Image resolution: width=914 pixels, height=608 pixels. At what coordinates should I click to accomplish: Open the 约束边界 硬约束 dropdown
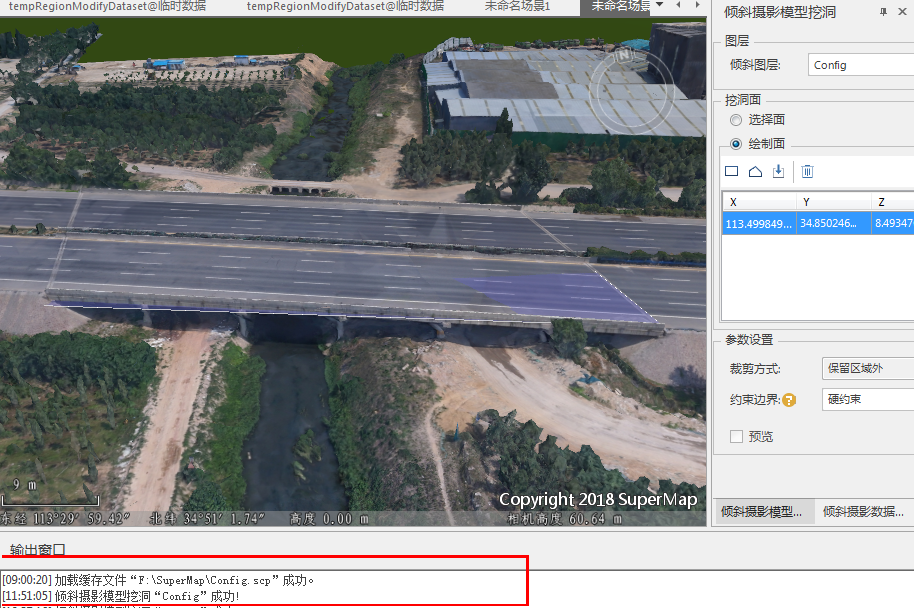click(x=866, y=399)
